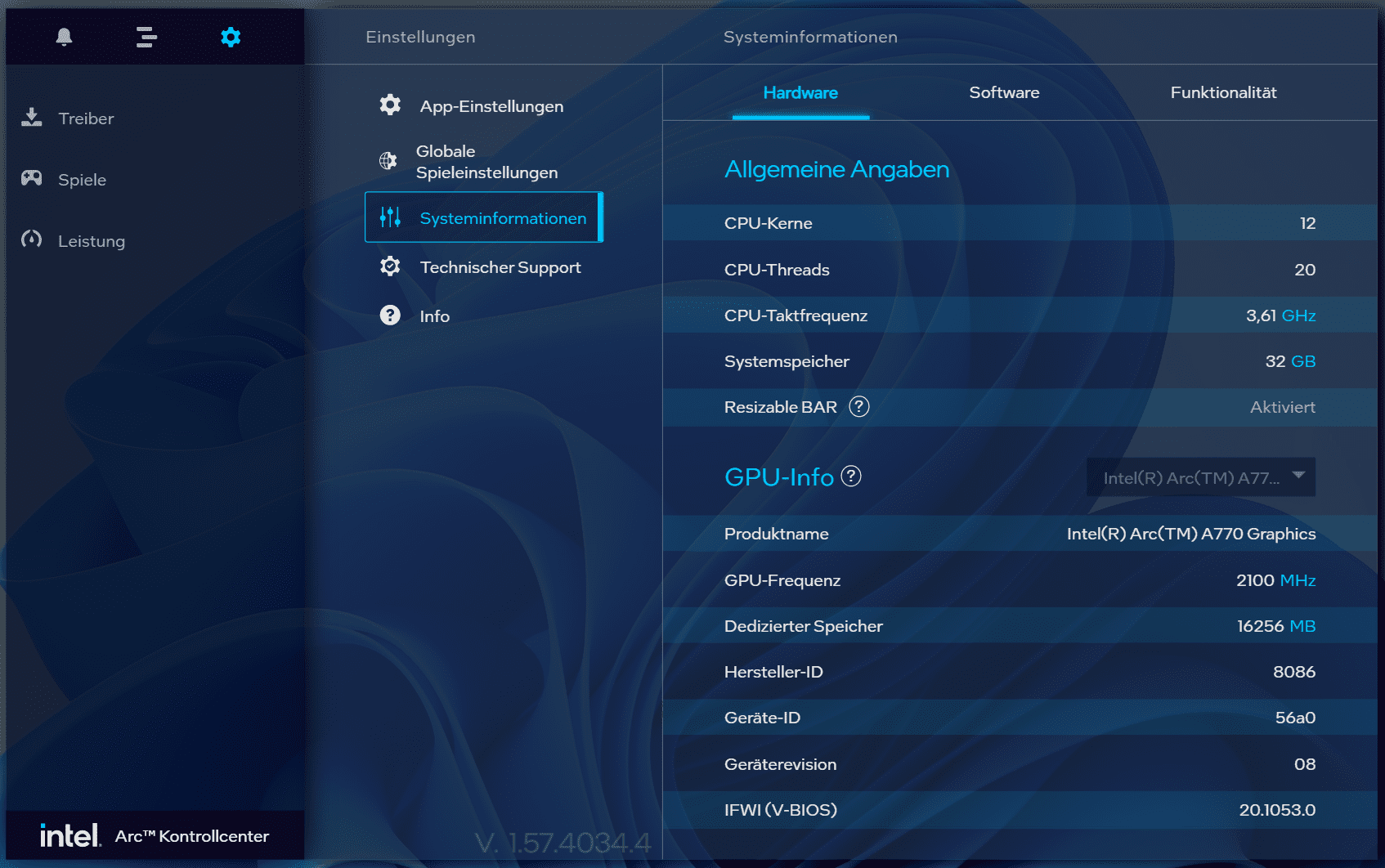Switch to the Hardware tab

tap(800, 93)
